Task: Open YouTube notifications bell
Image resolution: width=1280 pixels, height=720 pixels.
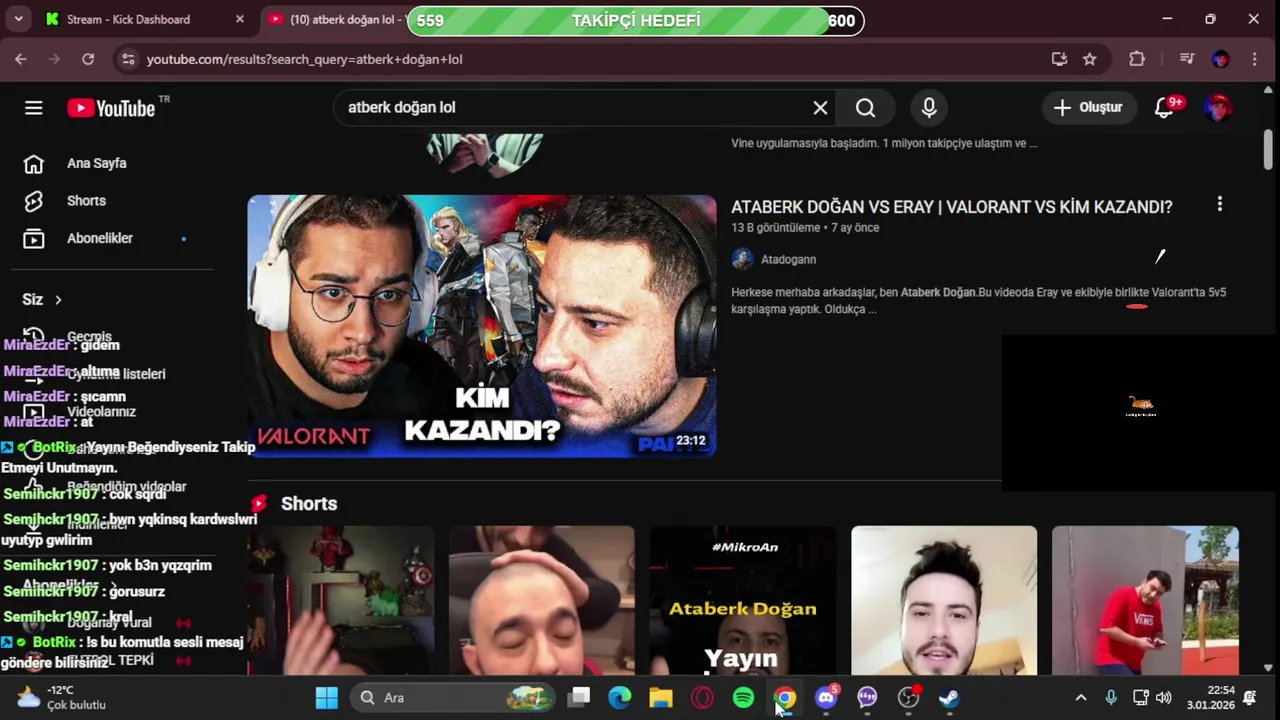Action: point(1164,108)
